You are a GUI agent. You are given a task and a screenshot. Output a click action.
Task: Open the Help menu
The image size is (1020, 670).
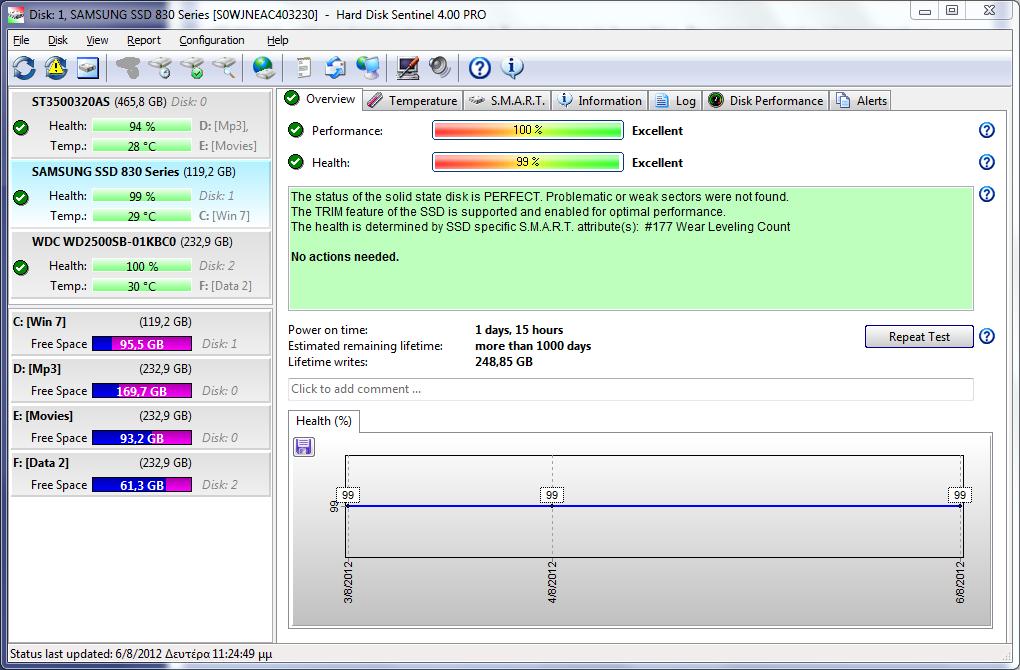[x=277, y=40]
